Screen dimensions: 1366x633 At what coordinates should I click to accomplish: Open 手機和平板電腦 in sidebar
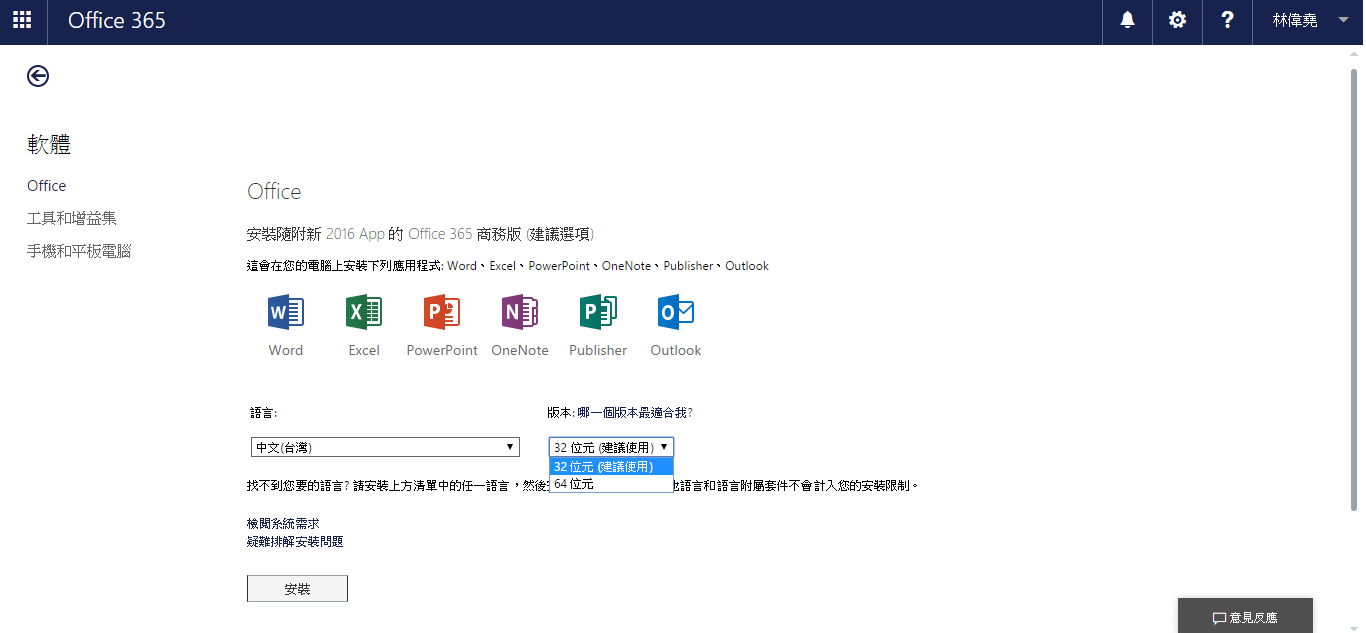pyautogui.click(x=79, y=251)
